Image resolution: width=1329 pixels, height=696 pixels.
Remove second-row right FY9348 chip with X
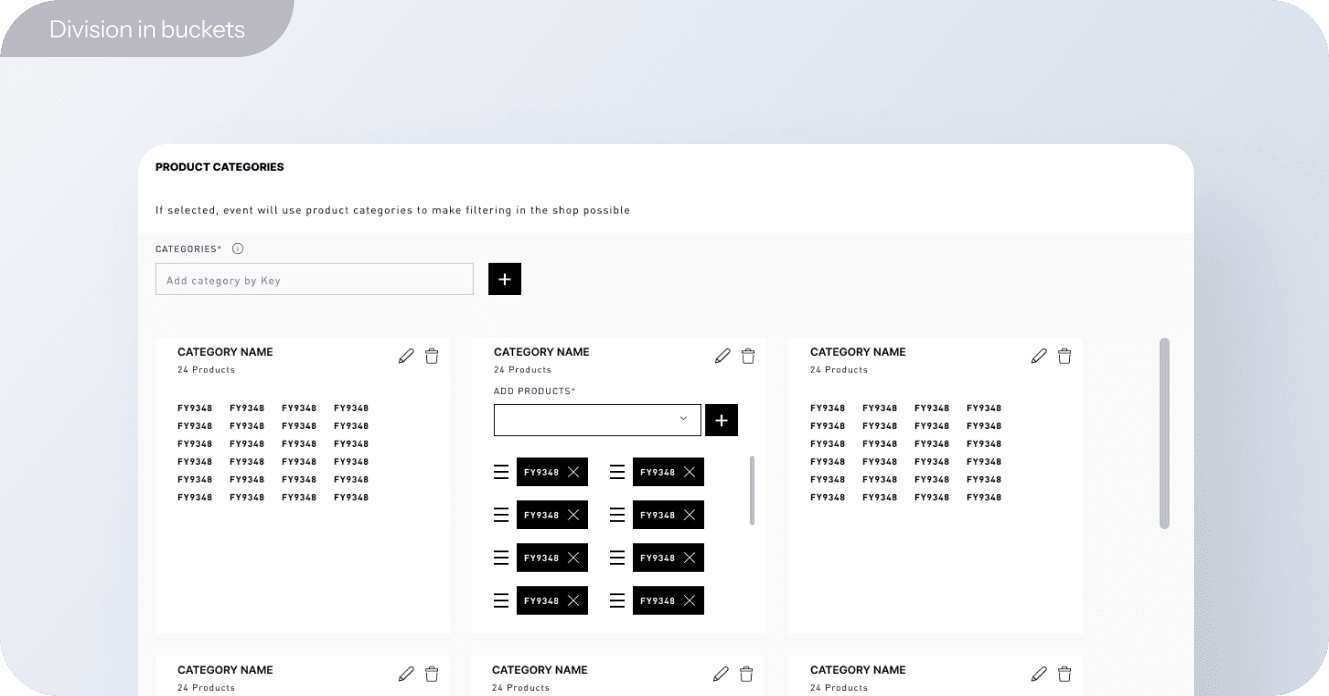(689, 515)
